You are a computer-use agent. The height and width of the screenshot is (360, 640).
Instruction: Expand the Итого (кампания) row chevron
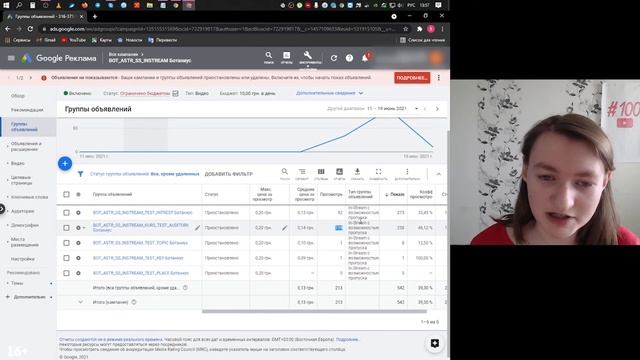(80, 302)
